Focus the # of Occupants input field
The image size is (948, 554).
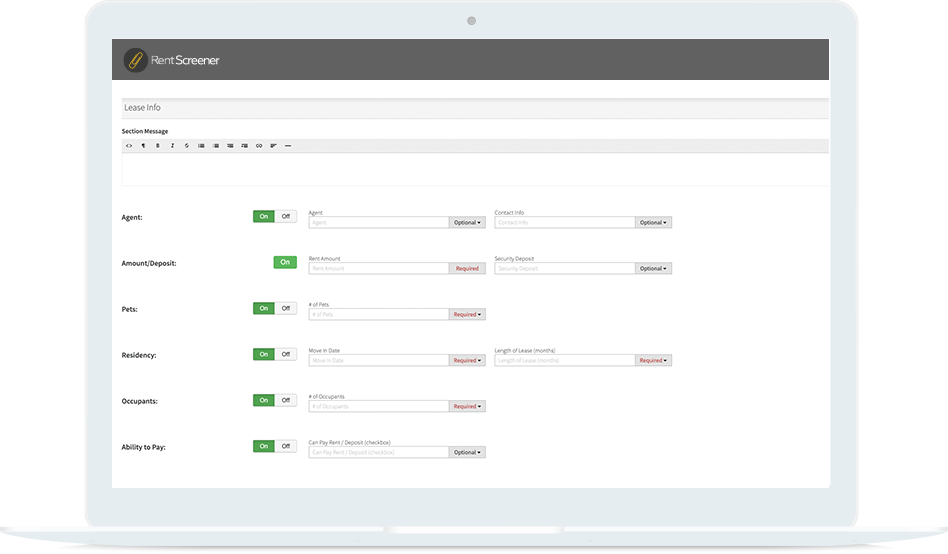pyautogui.click(x=379, y=406)
